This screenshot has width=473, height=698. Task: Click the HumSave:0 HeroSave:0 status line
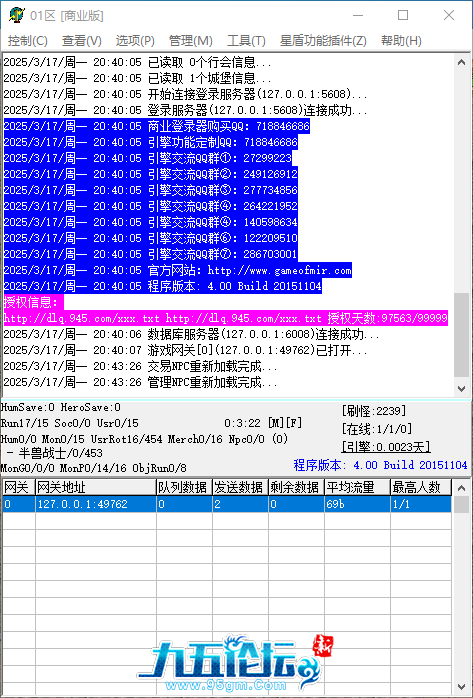[61, 407]
